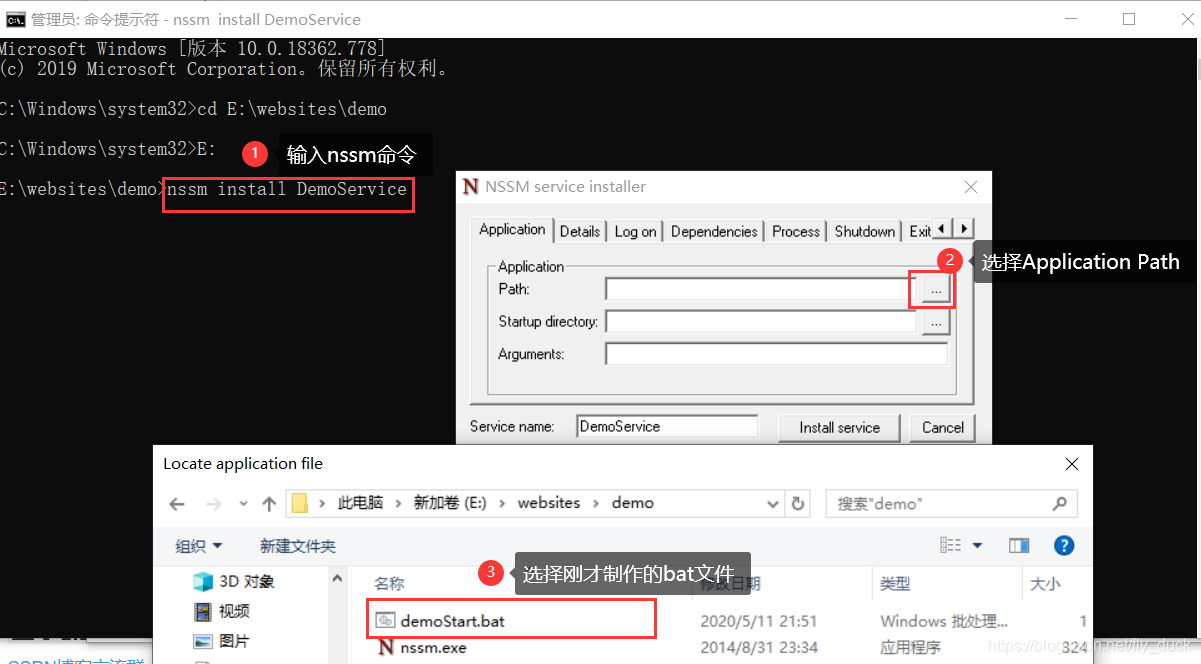Select 3D 对象 in navigation pane

coord(234,581)
